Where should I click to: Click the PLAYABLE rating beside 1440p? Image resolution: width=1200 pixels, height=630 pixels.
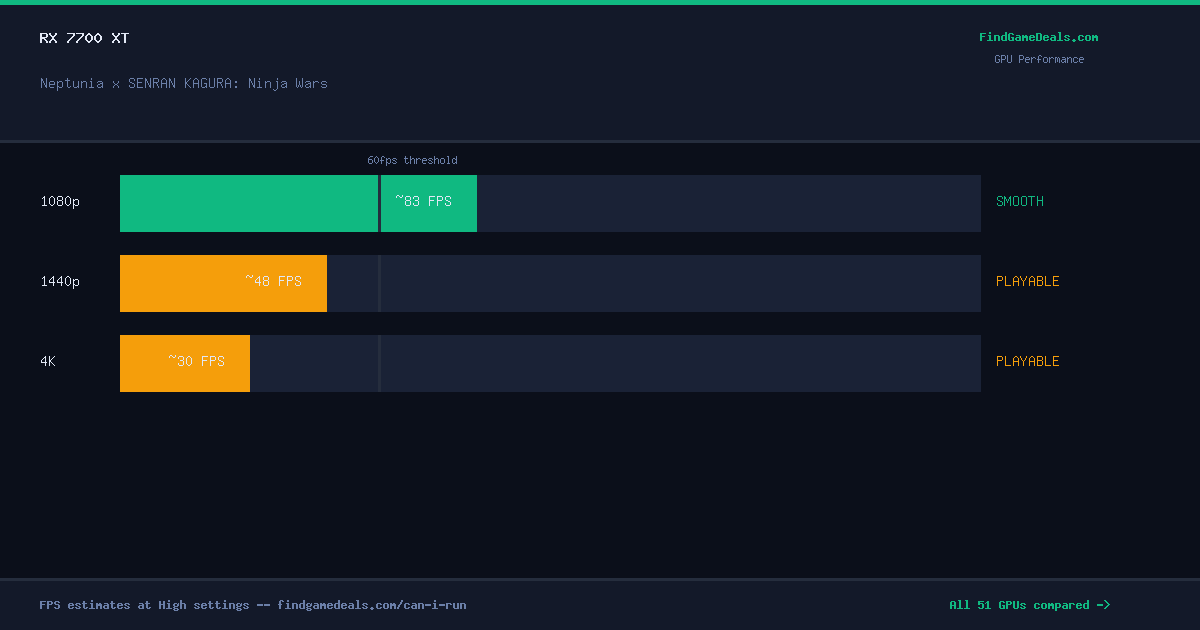(1027, 282)
